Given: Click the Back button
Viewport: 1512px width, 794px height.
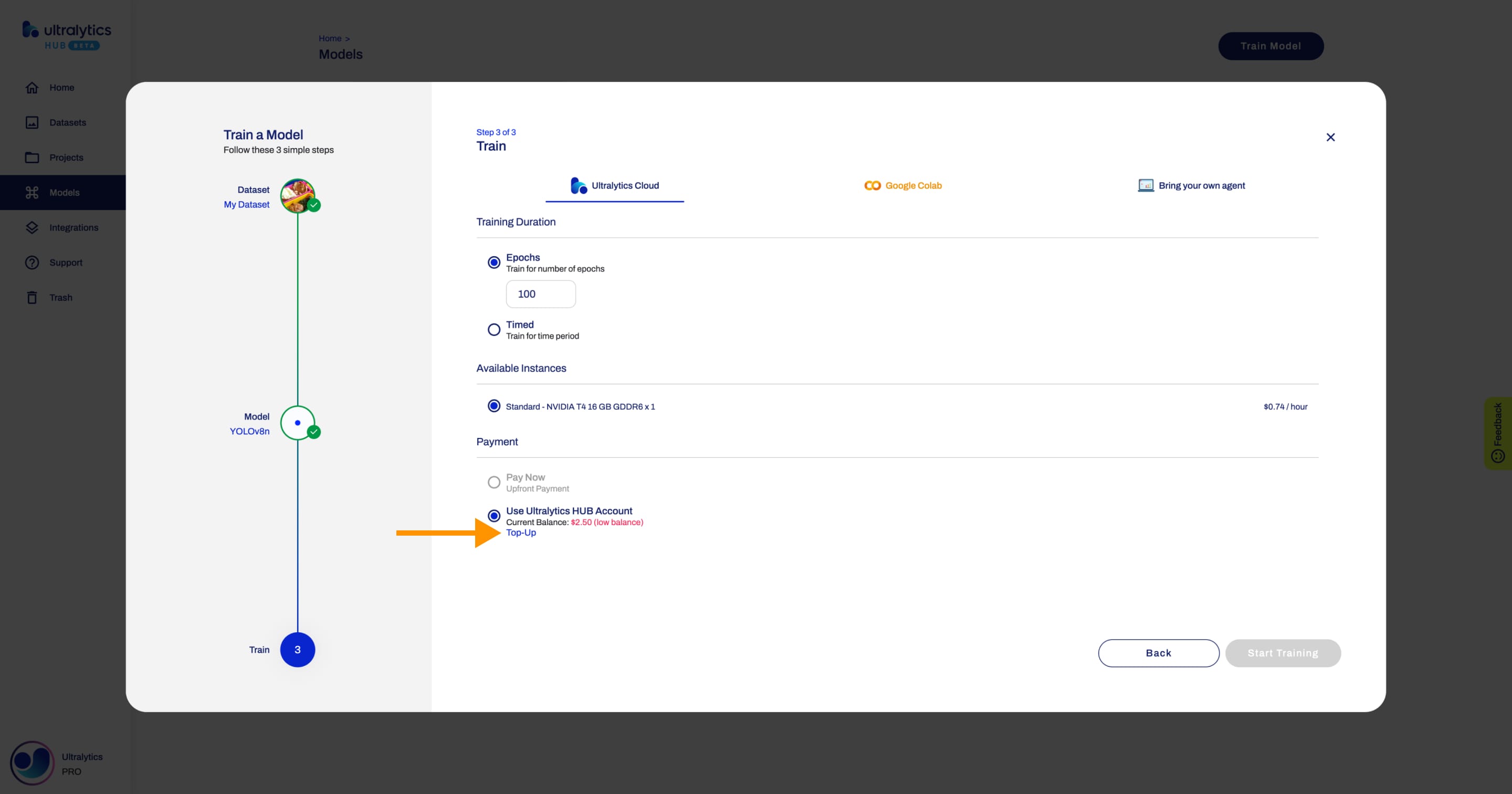Looking at the screenshot, I should (1158, 652).
